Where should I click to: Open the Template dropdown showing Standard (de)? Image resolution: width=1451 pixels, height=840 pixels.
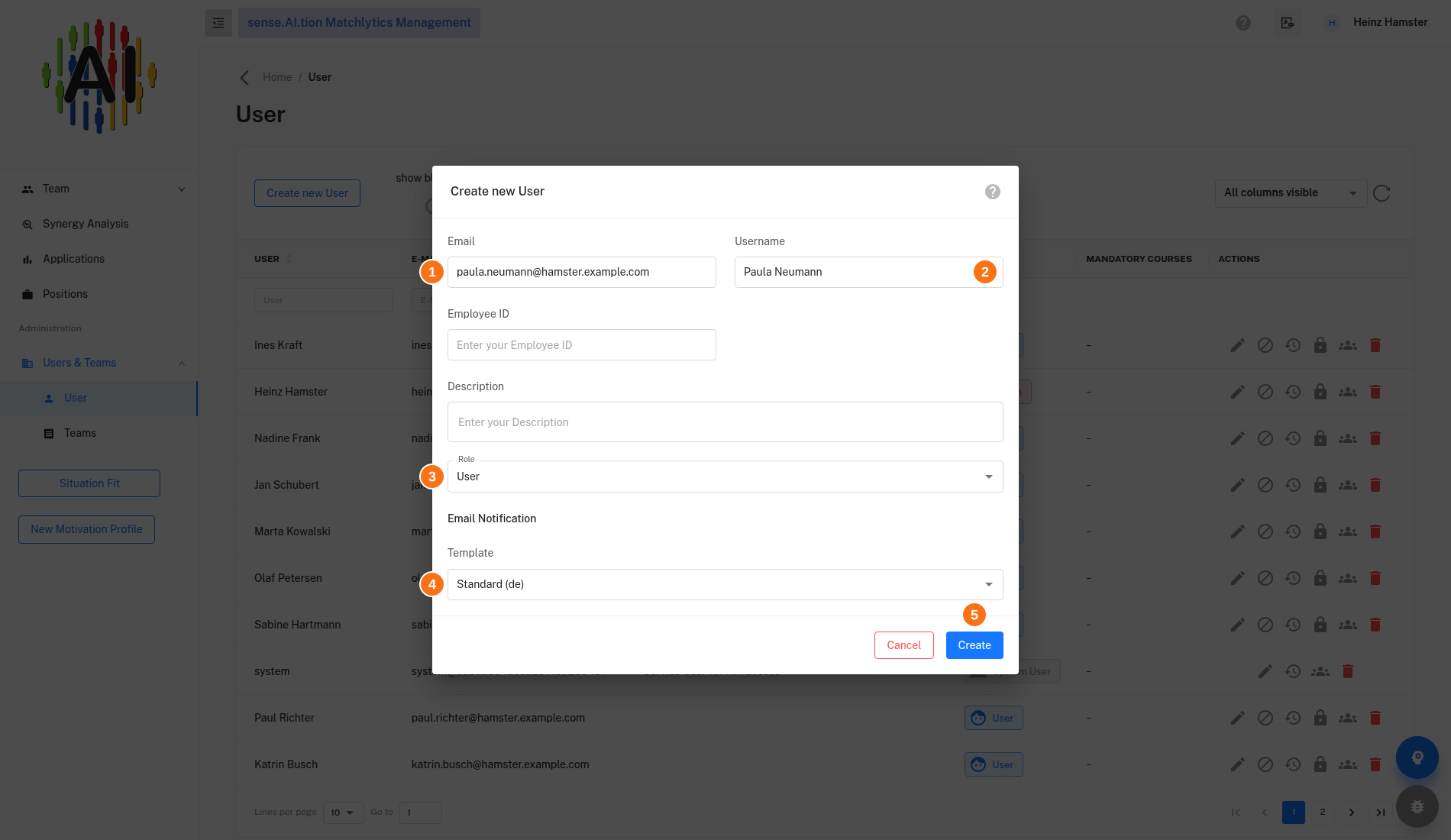point(725,584)
